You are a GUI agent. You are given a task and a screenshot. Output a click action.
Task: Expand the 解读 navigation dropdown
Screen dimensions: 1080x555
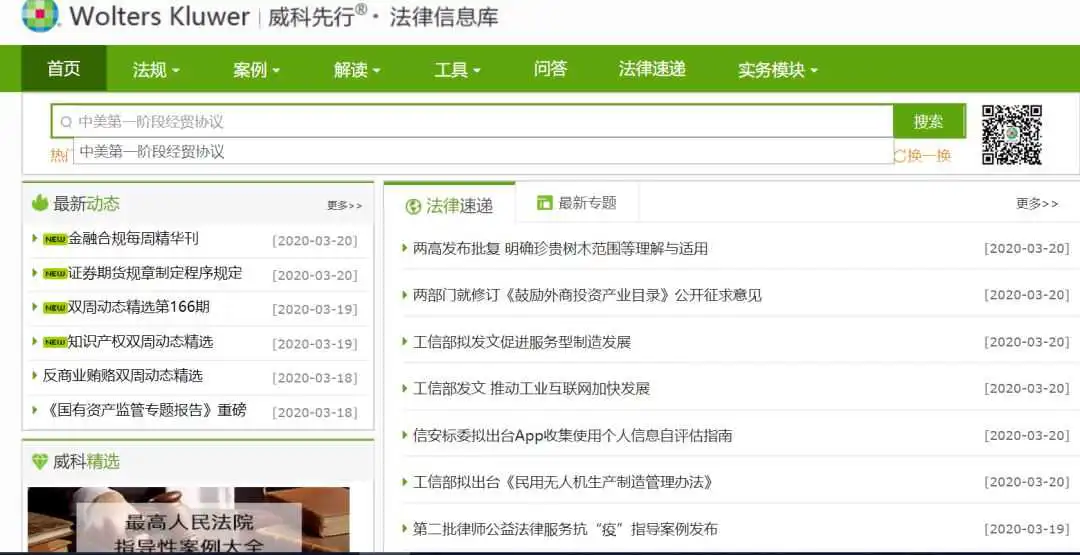(x=357, y=70)
